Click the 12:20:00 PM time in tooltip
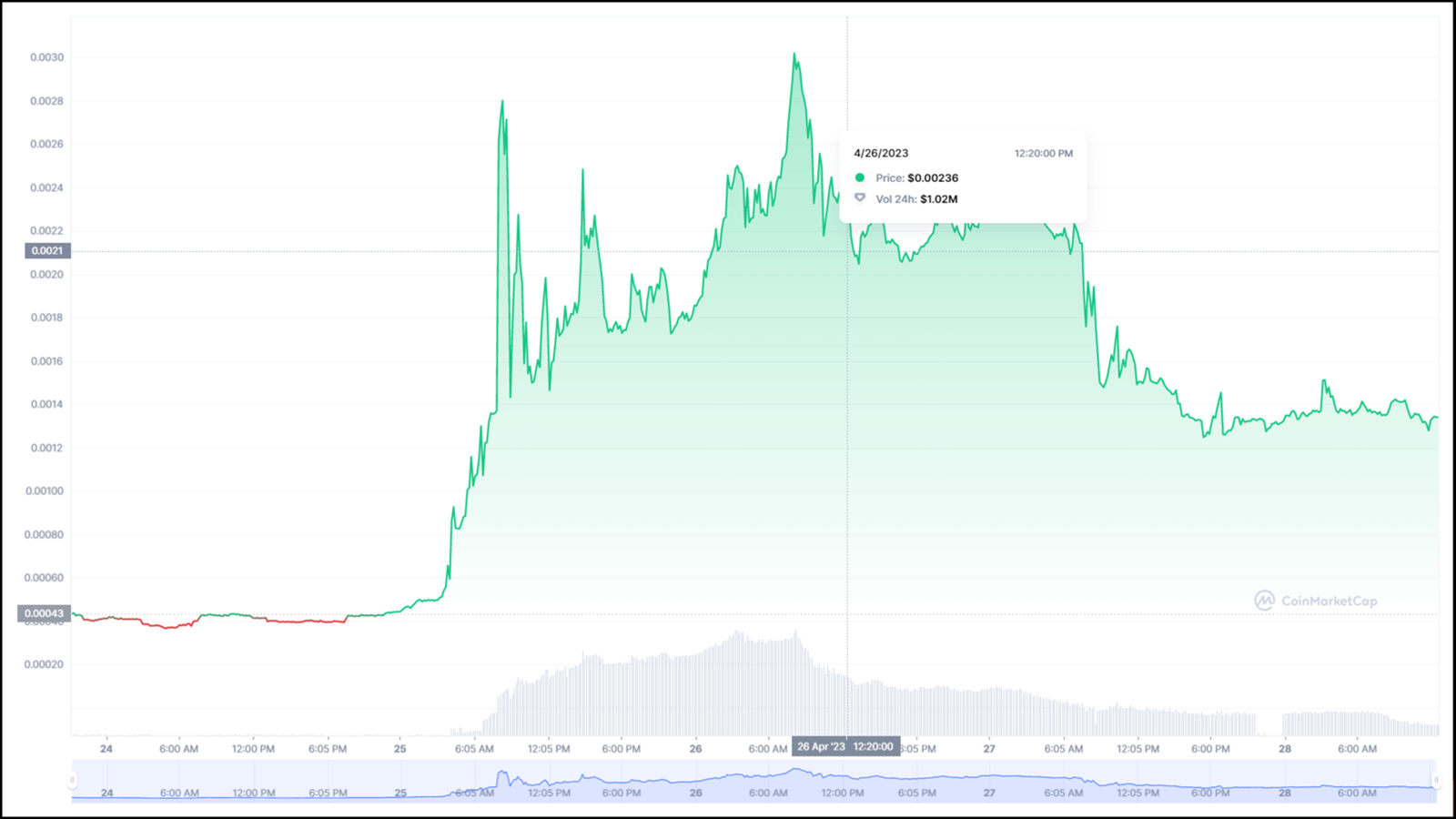This screenshot has width=1456, height=819. (1043, 154)
